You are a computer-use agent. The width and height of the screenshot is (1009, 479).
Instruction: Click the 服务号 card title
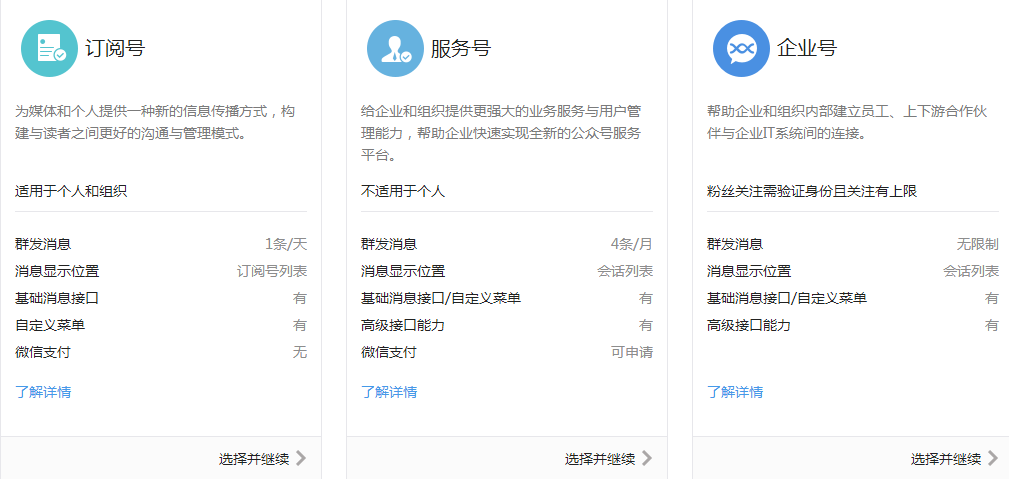tap(461, 48)
